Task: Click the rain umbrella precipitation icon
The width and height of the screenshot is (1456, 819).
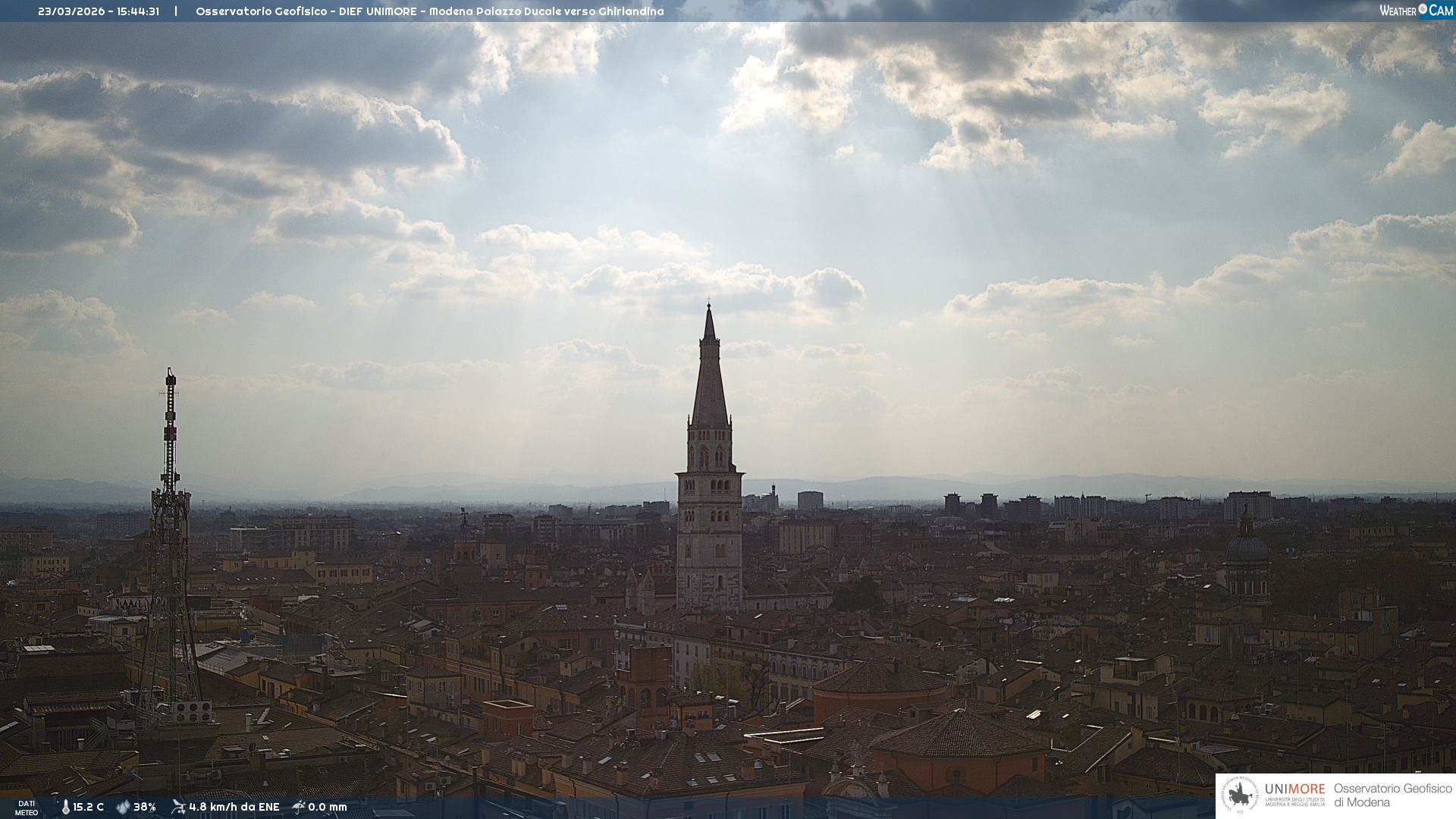Action: tap(299, 807)
